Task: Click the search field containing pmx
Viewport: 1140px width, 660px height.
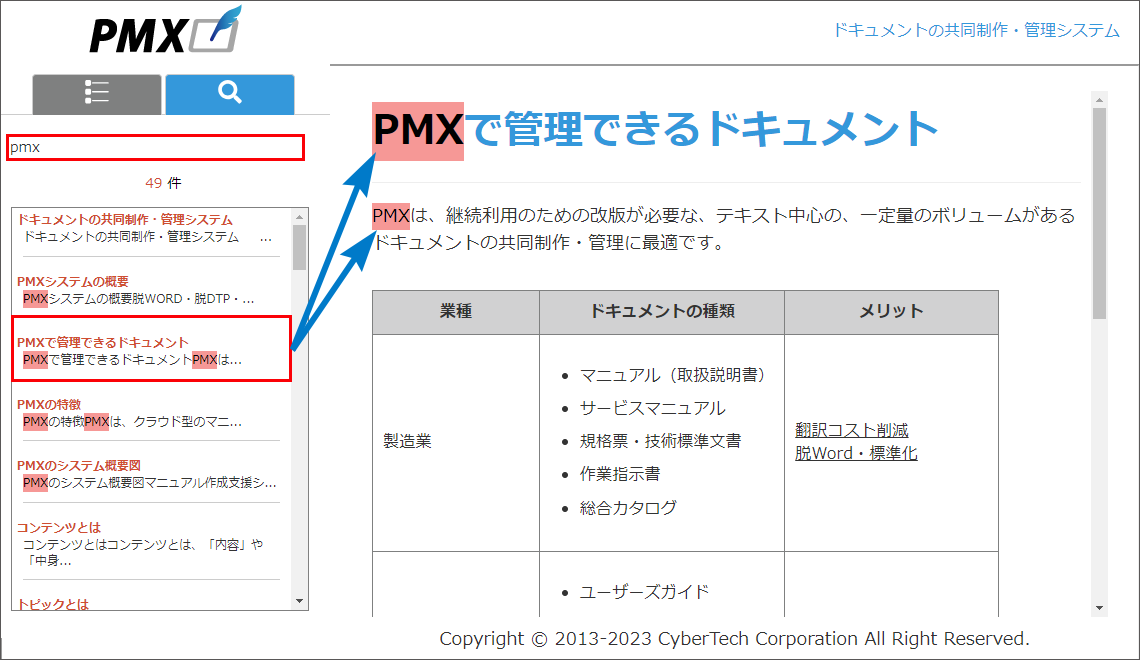Action: pos(156,148)
